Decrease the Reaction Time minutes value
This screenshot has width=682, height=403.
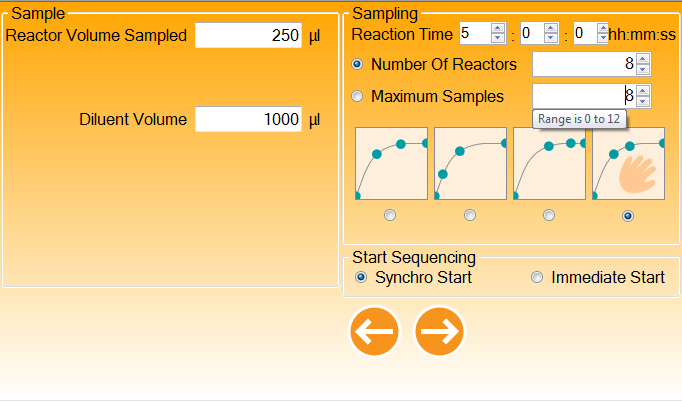551,39
